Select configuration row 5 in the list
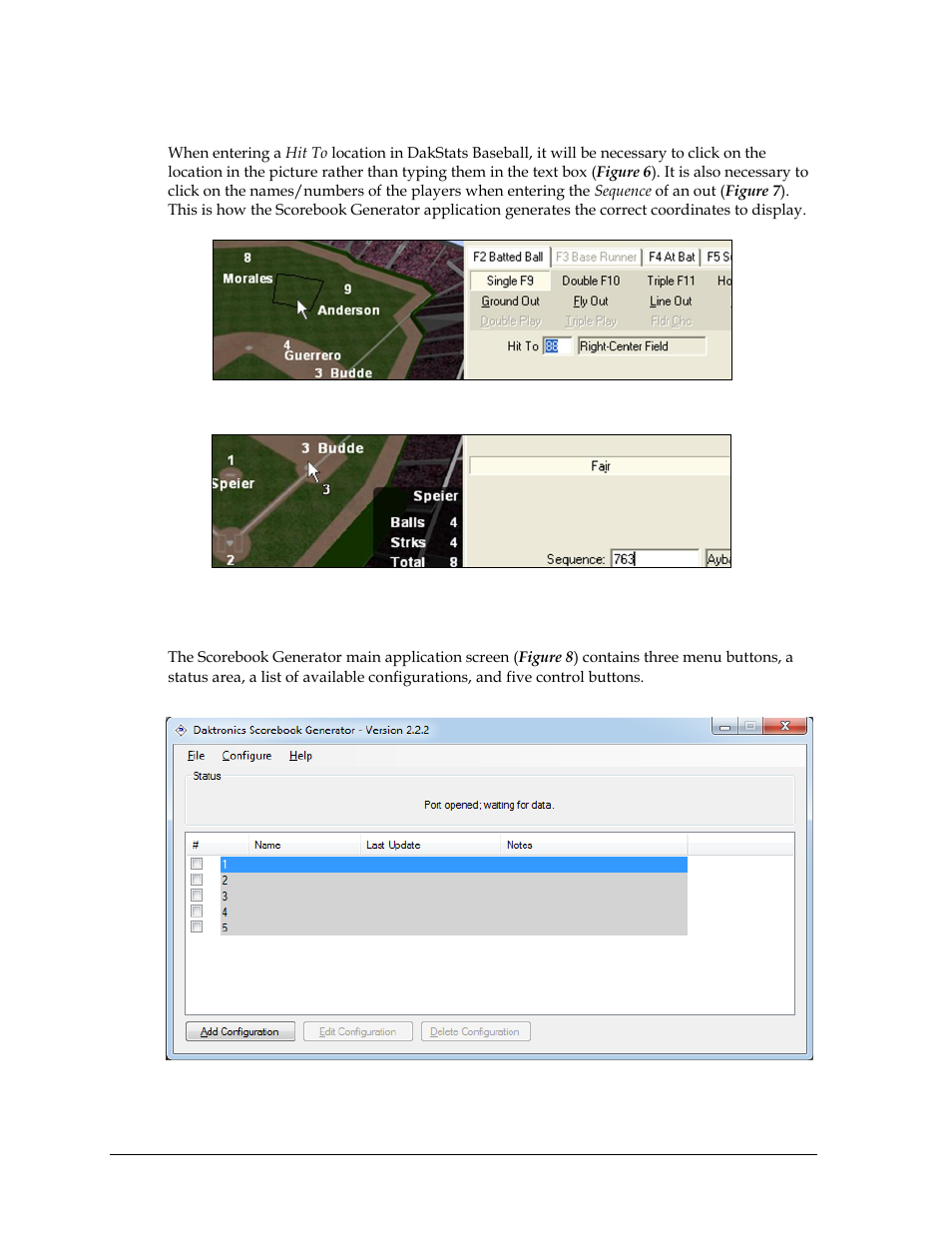 pos(453,927)
